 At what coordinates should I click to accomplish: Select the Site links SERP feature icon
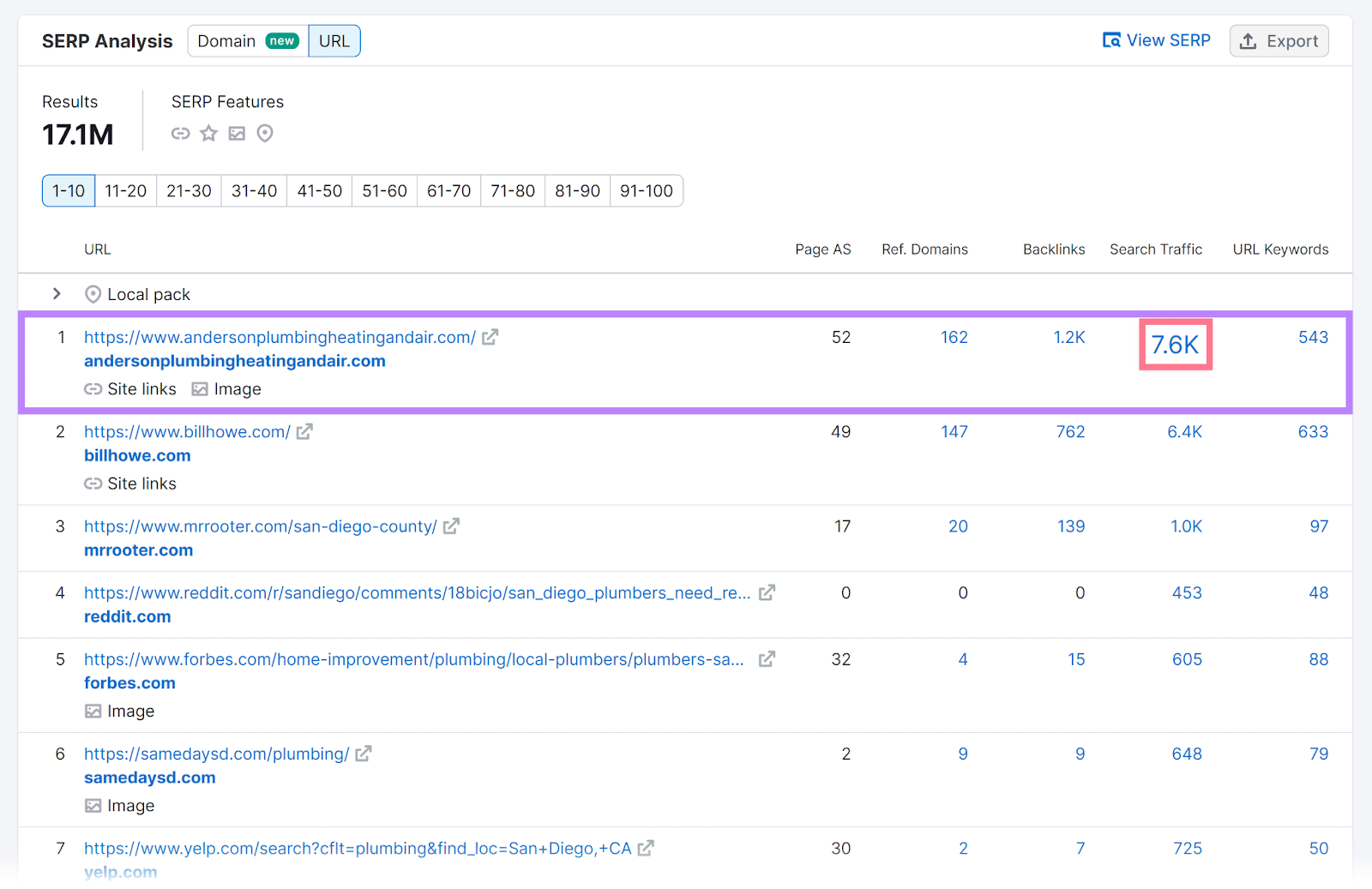point(180,133)
